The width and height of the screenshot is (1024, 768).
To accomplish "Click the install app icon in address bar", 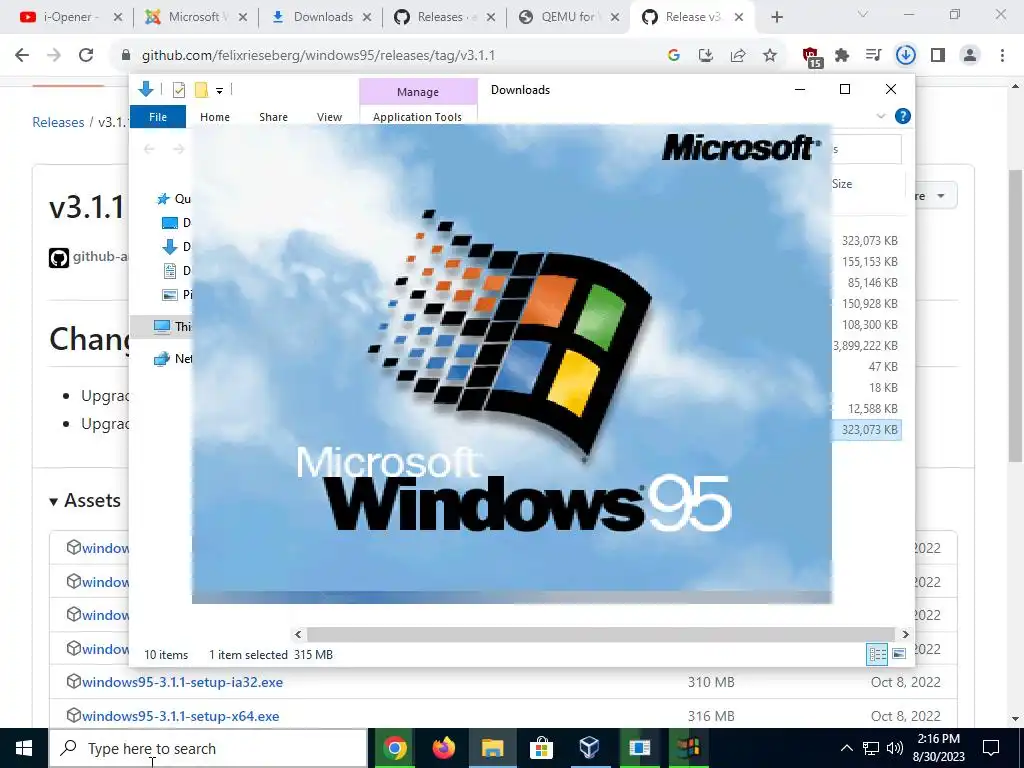I will (x=706, y=56).
